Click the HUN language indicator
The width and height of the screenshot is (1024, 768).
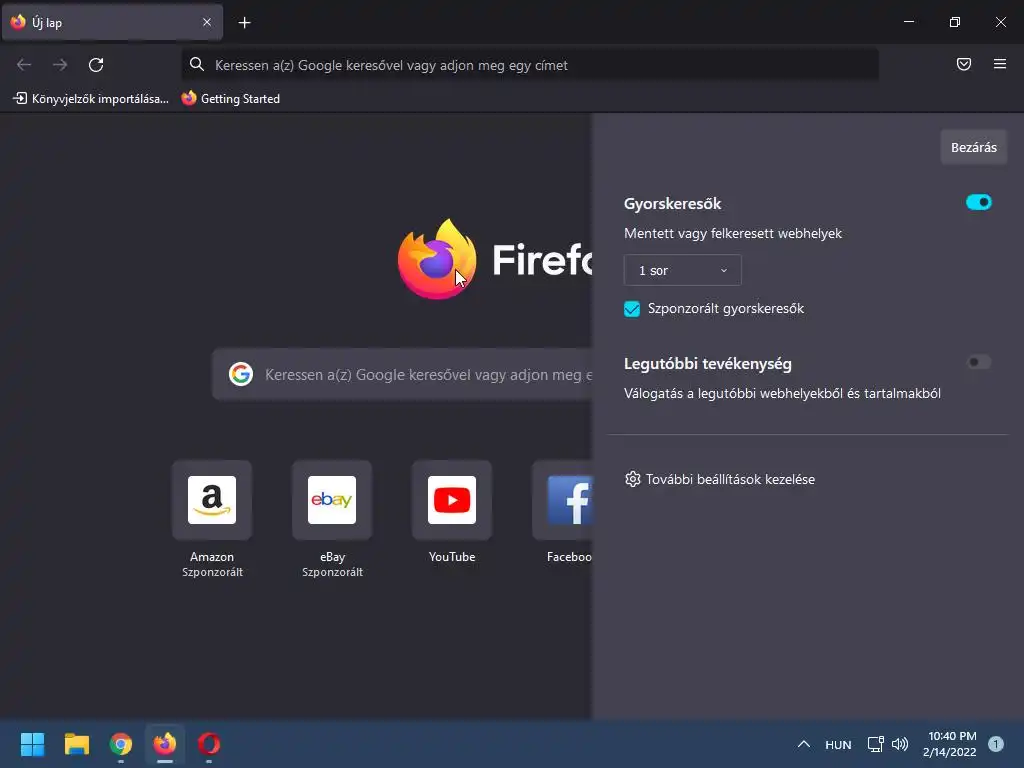click(x=838, y=744)
